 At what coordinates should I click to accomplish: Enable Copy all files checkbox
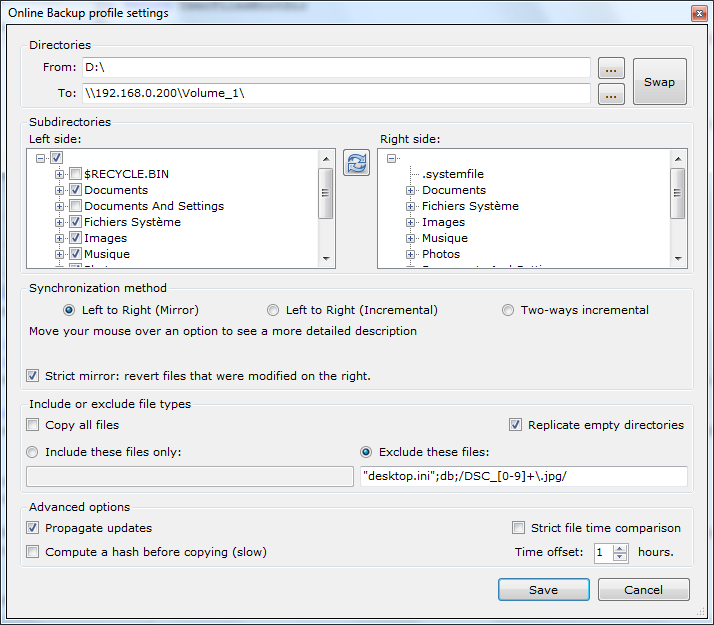pos(34,425)
